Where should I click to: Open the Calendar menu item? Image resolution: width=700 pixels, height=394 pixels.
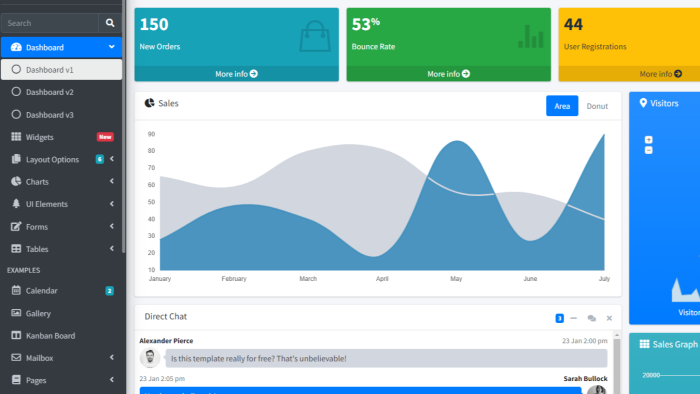coord(62,291)
